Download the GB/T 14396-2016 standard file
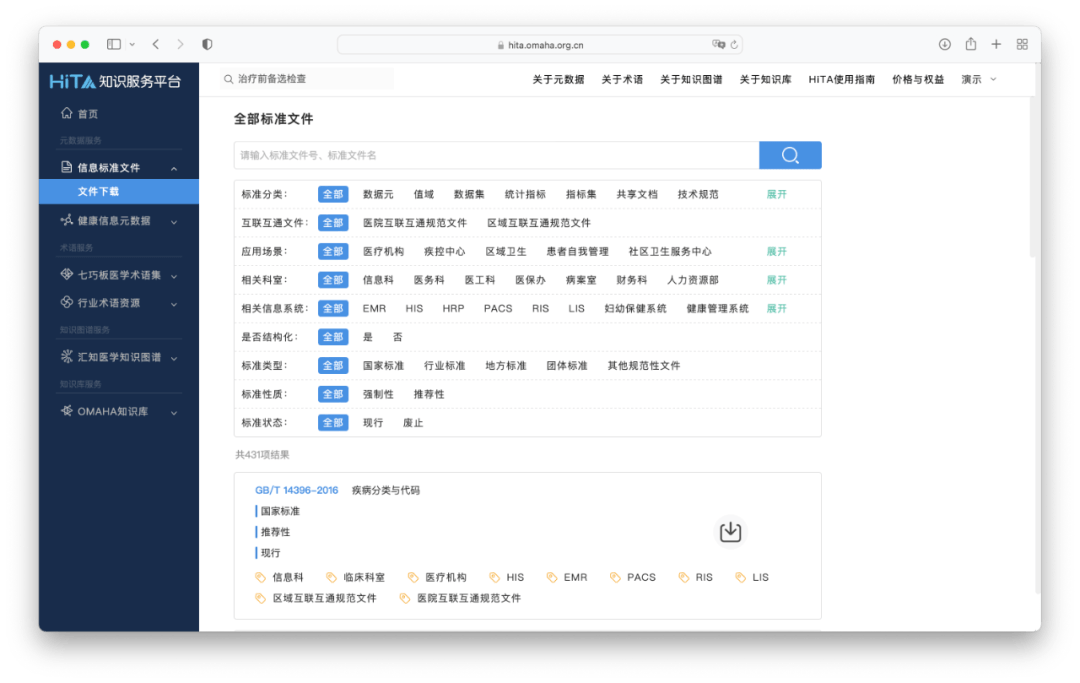Viewport: 1080px width, 683px height. point(730,531)
